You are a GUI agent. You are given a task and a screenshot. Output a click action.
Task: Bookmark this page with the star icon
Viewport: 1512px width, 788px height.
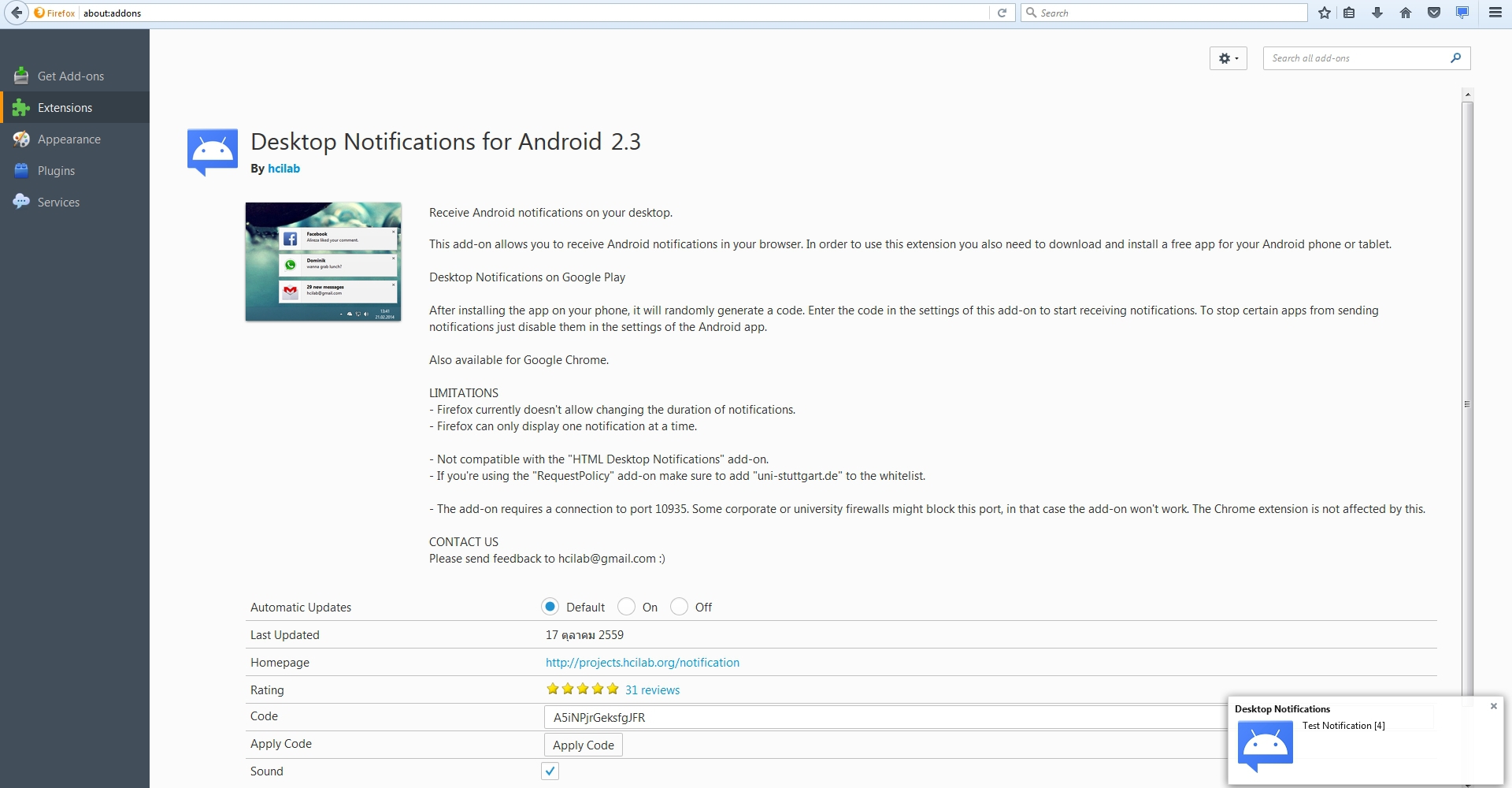[1325, 13]
